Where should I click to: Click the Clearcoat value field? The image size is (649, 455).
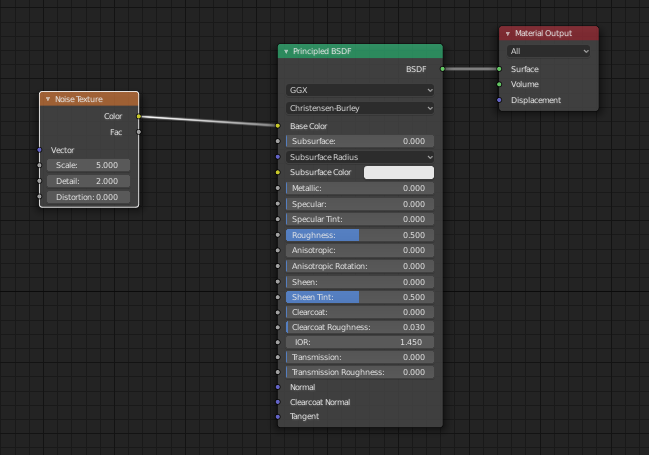(x=360, y=312)
